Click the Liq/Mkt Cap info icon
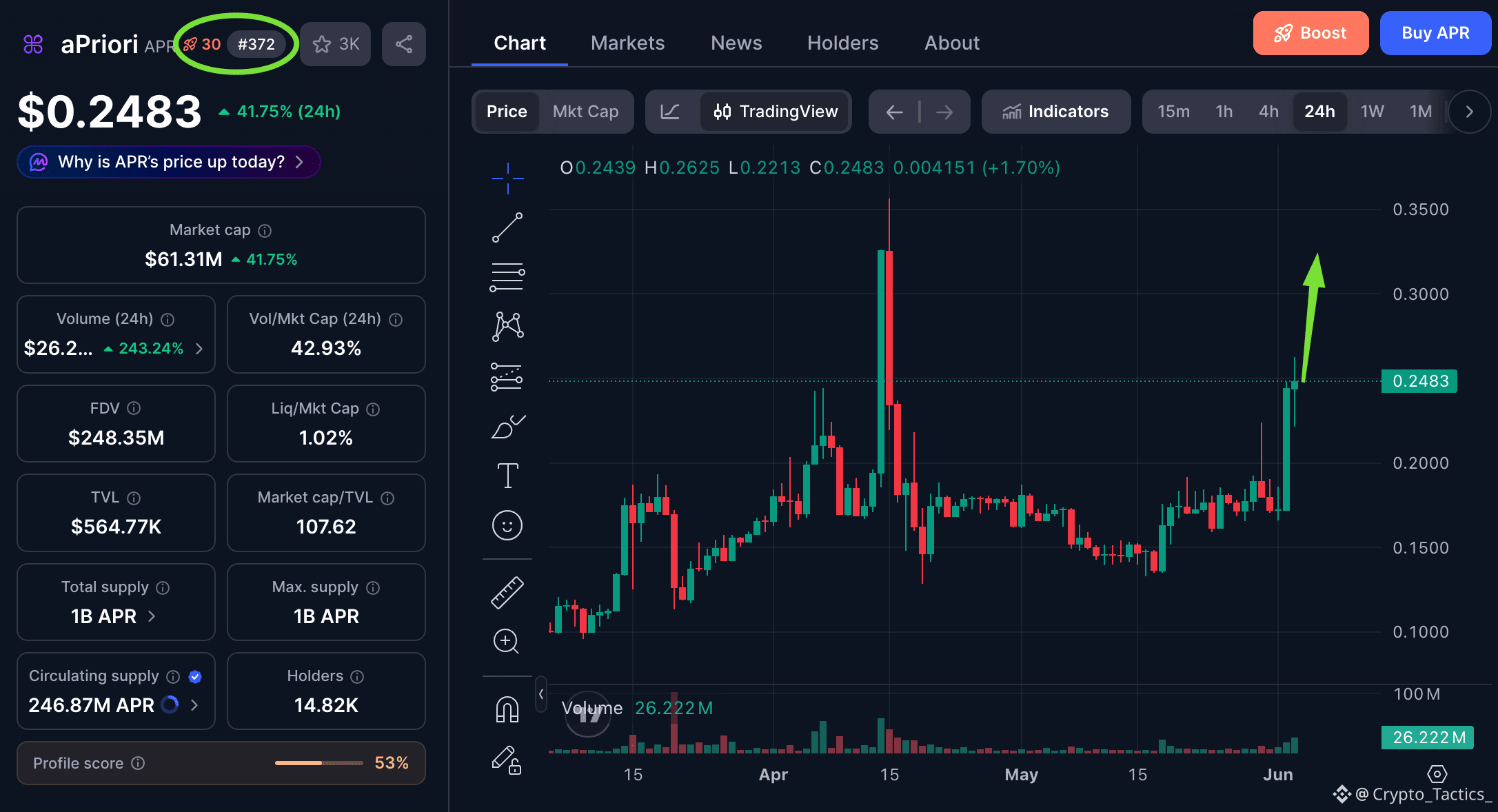Viewport: 1498px width, 812px height. (373, 409)
